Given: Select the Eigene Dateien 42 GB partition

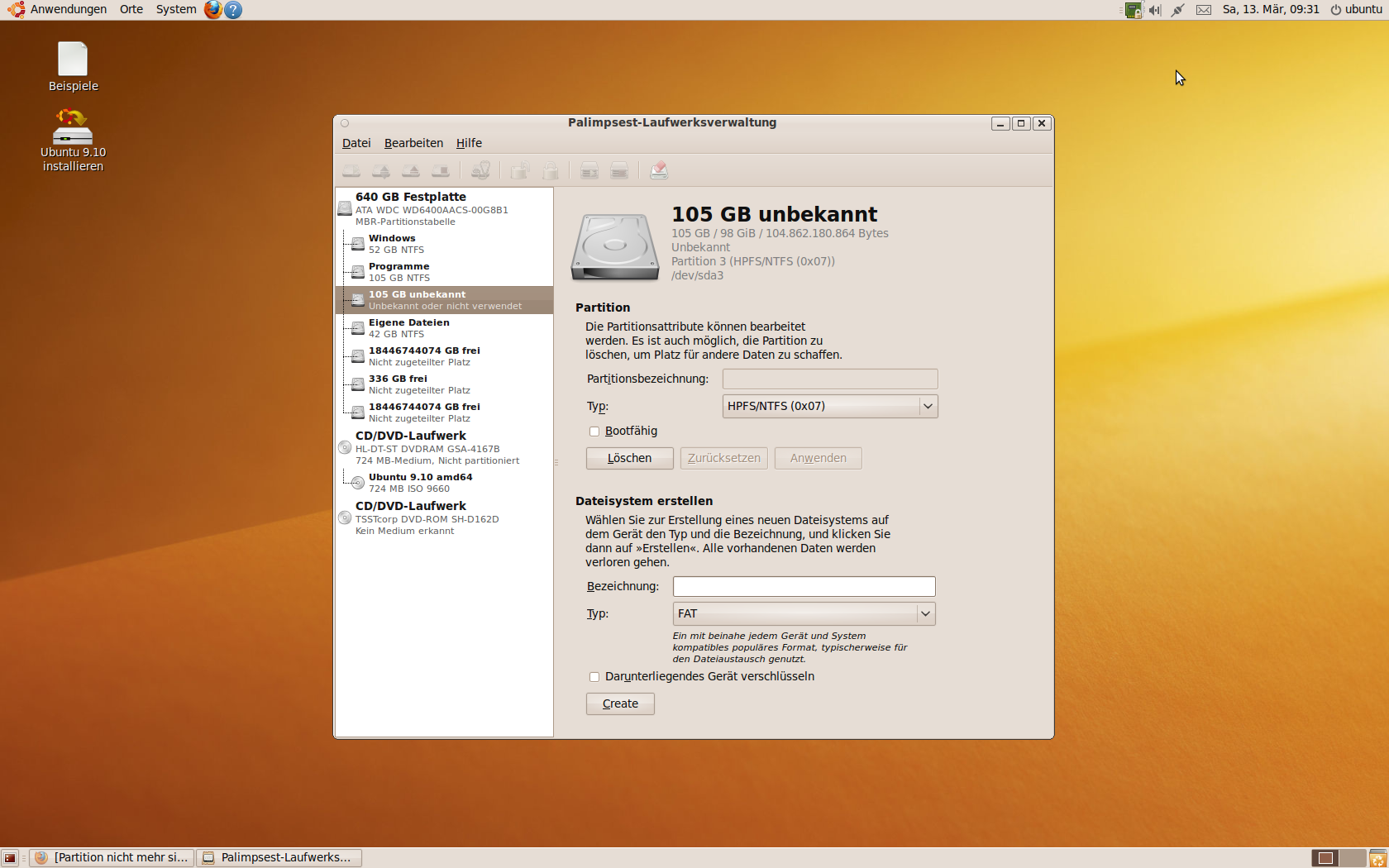Looking at the screenshot, I should pyautogui.click(x=444, y=328).
